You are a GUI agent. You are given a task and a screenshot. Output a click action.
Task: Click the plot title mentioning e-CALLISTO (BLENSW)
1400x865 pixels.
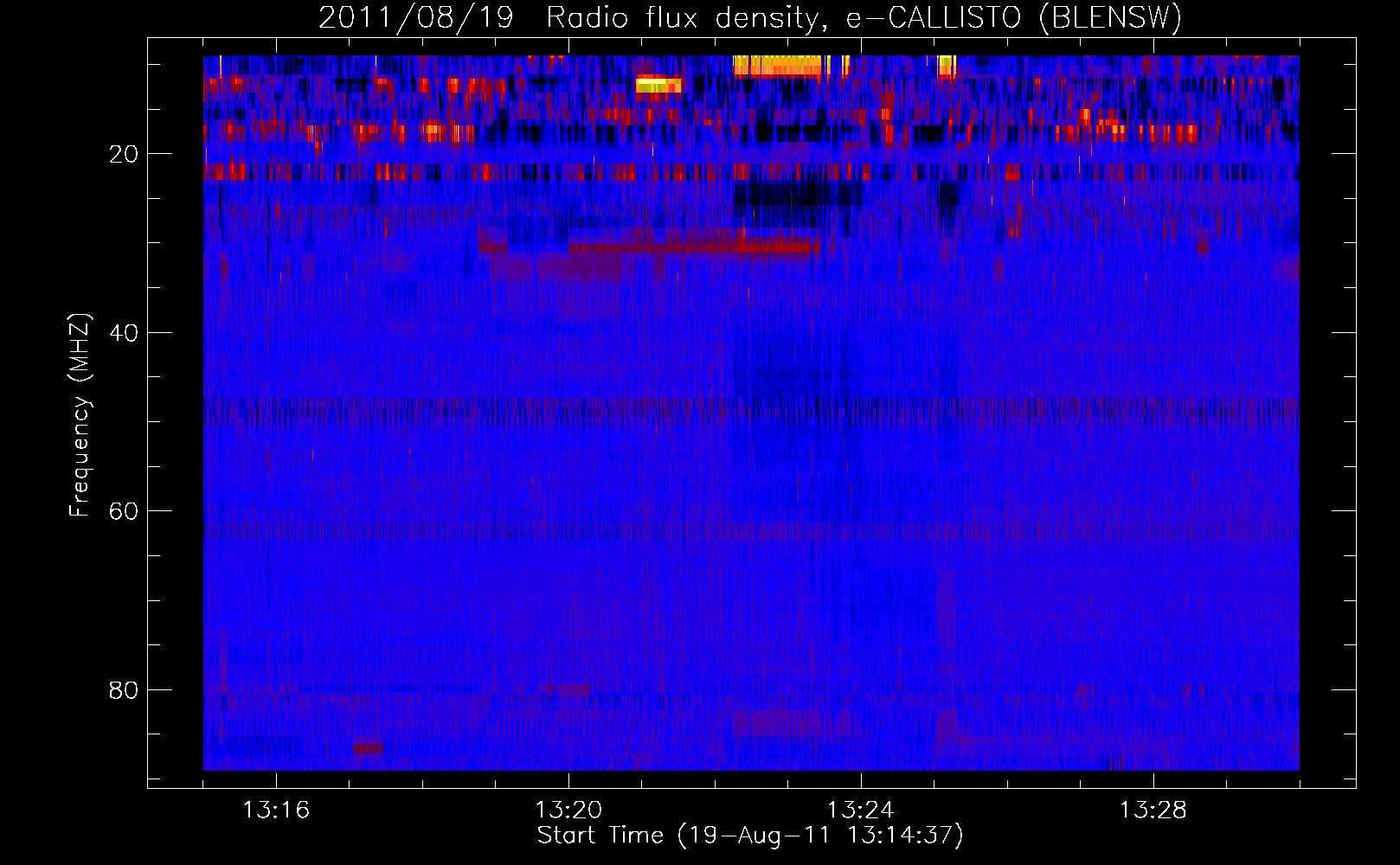[750, 17]
